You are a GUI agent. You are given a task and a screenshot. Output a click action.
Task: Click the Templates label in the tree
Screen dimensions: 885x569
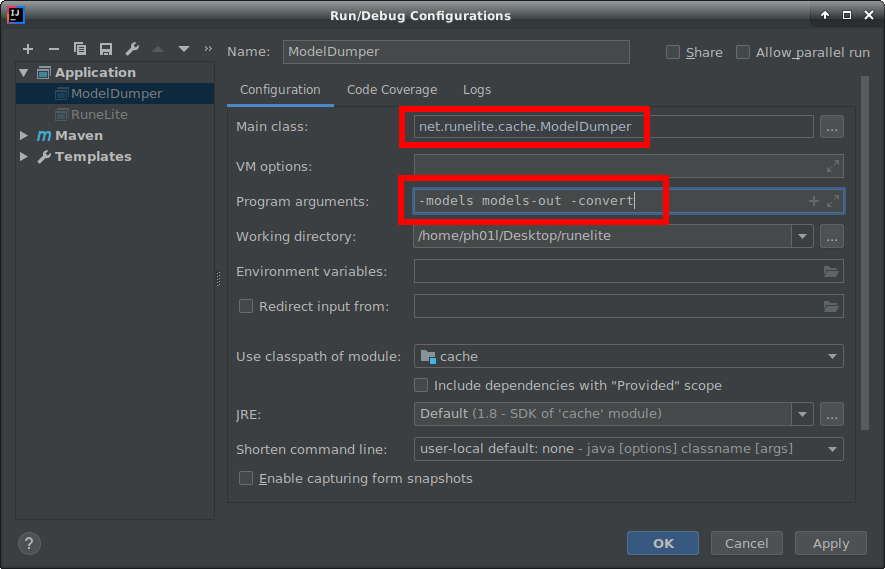coord(93,156)
